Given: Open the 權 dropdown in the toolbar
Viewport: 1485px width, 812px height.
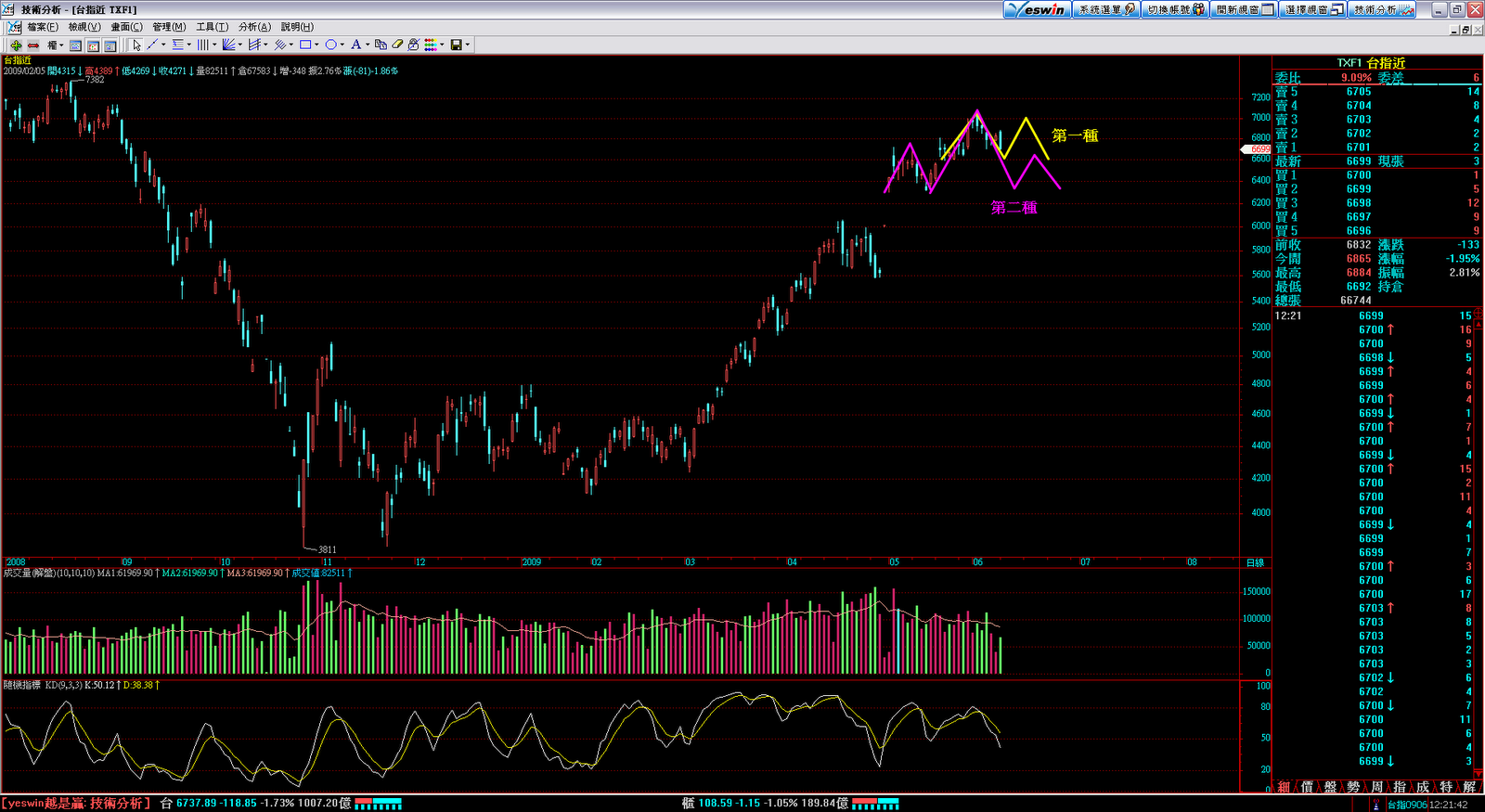Looking at the screenshot, I should [x=56, y=45].
